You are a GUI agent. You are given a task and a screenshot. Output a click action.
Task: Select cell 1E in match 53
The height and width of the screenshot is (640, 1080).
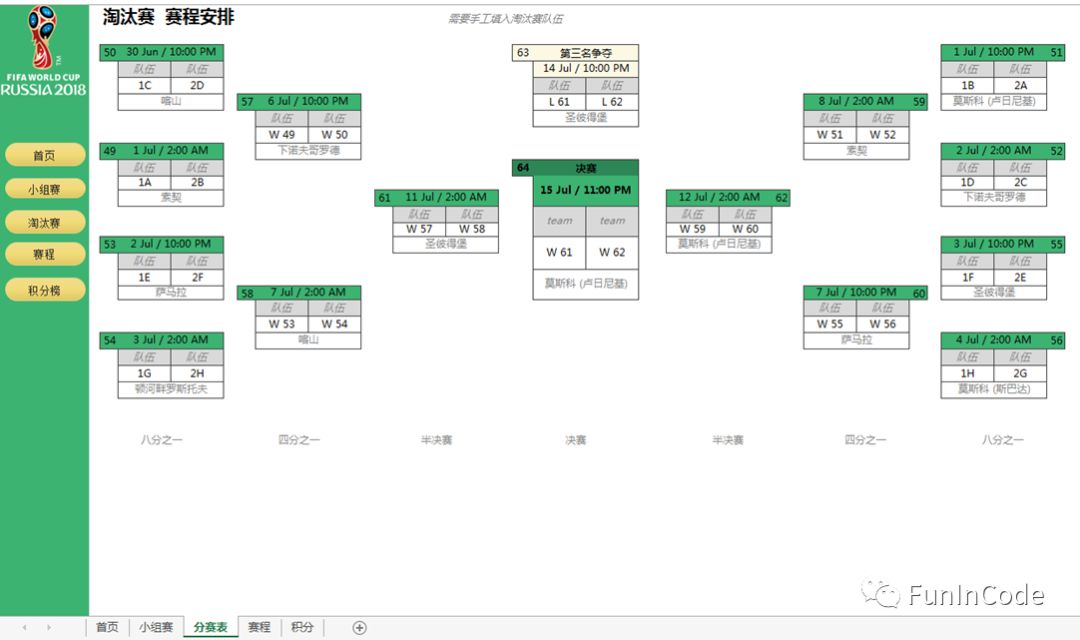point(145,277)
